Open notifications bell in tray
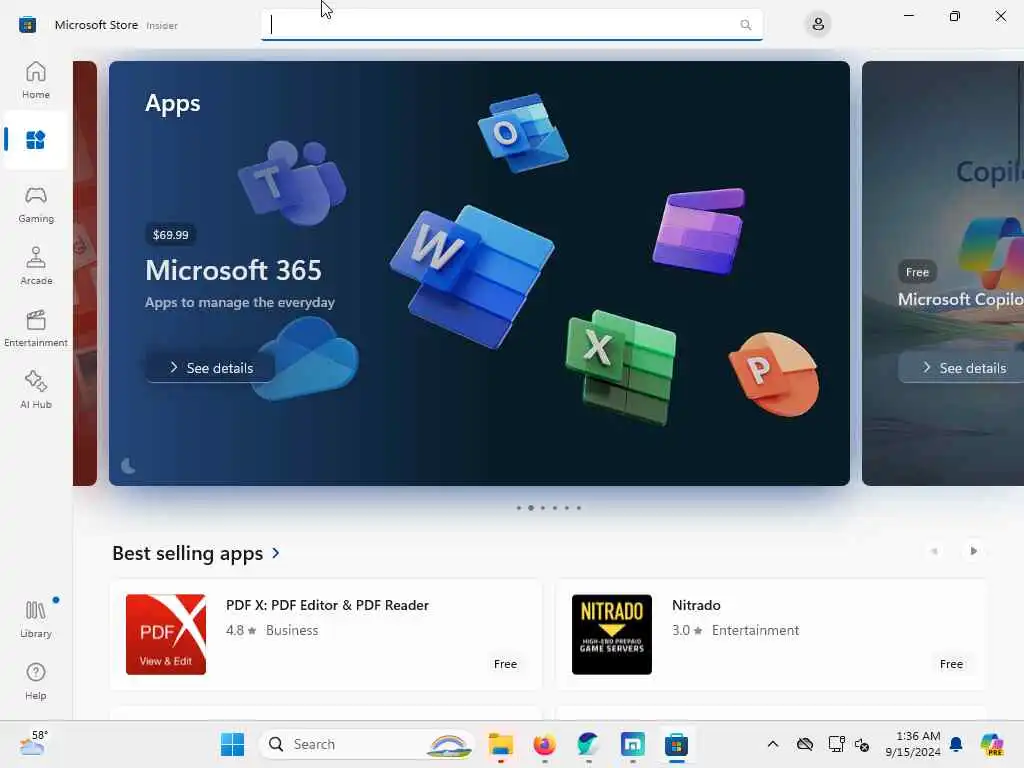The width and height of the screenshot is (1024, 768). click(956, 744)
